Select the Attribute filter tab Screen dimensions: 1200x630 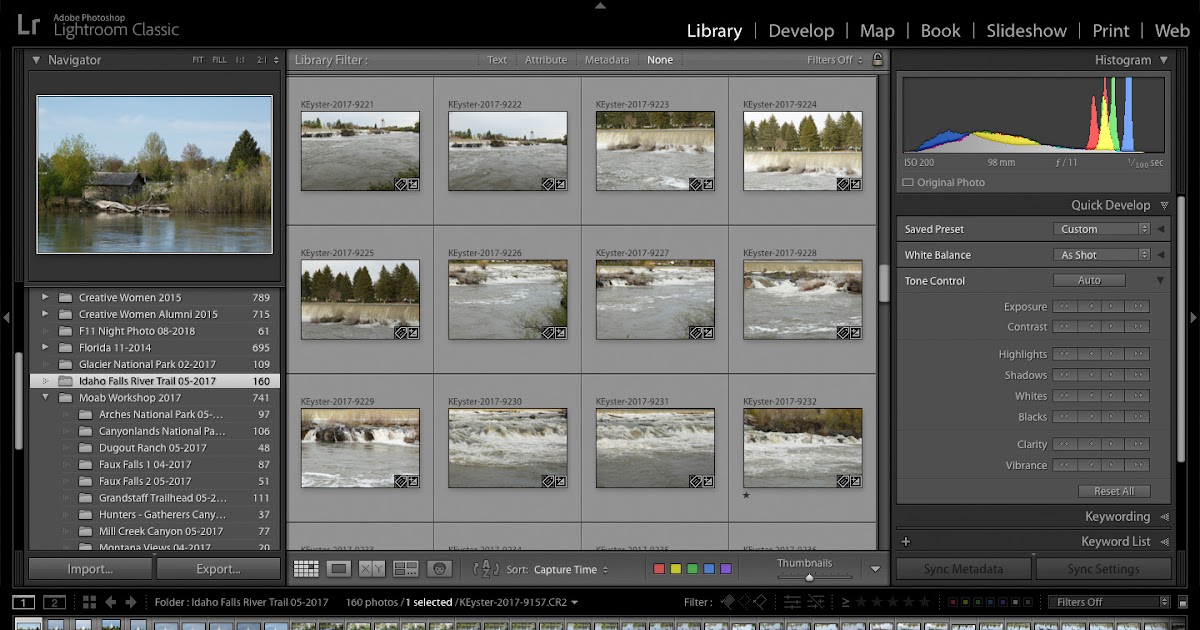546,59
